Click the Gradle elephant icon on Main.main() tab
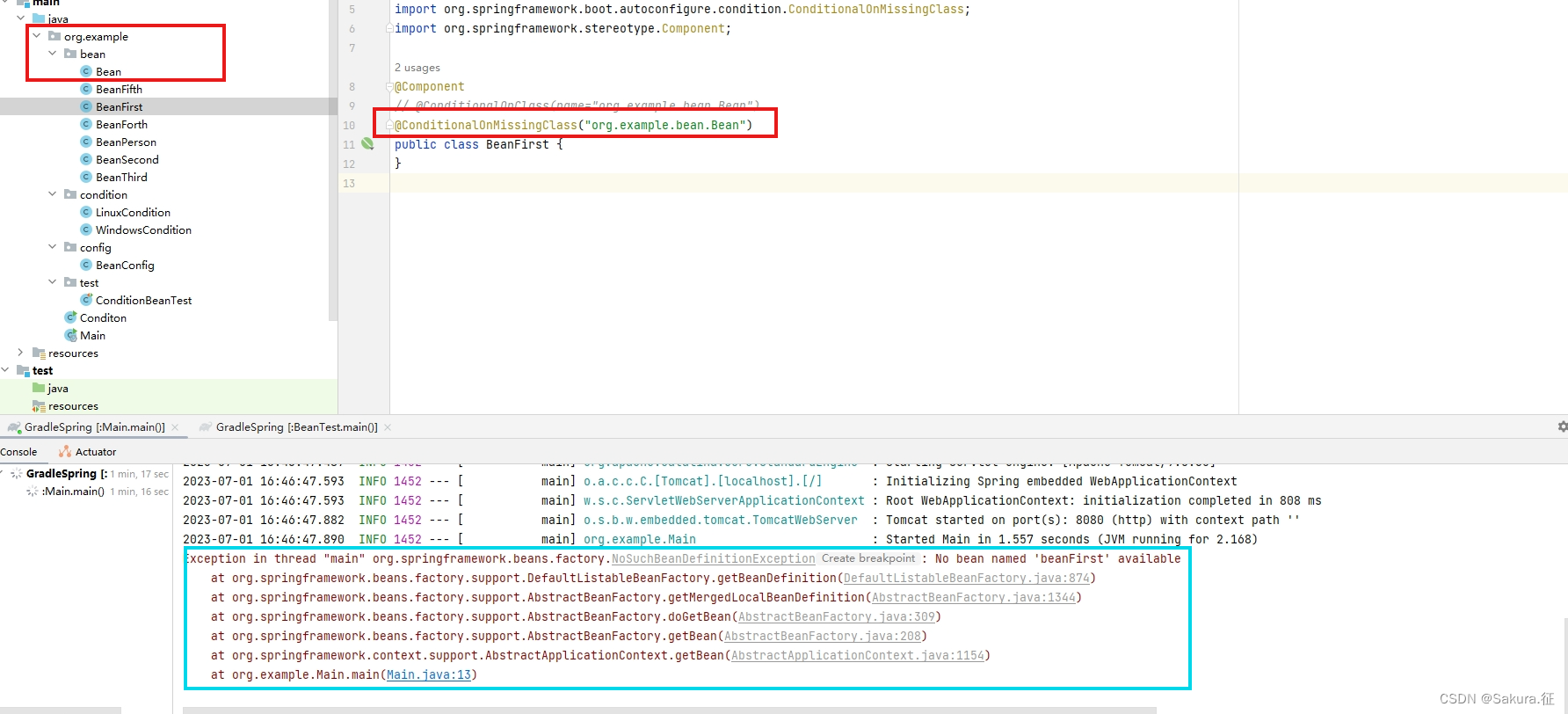Image resolution: width=1568 pixels, height=714 pixels. [14, 427]
